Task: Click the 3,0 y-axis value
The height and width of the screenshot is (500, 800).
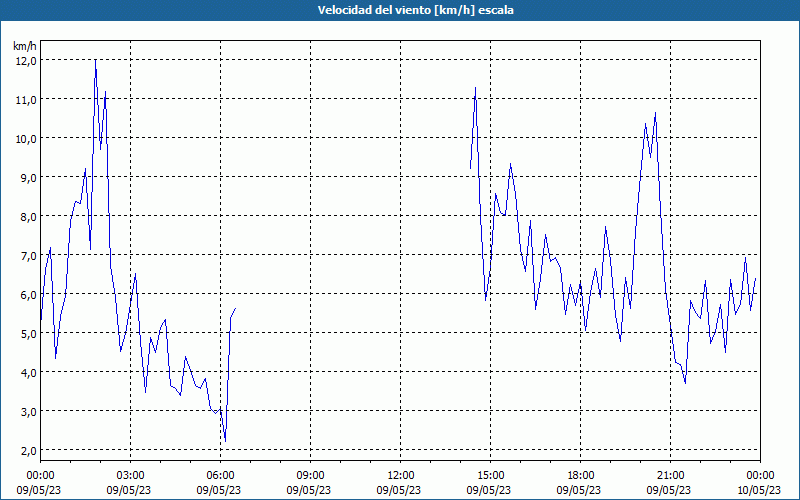Action: (x=28, y=412)
